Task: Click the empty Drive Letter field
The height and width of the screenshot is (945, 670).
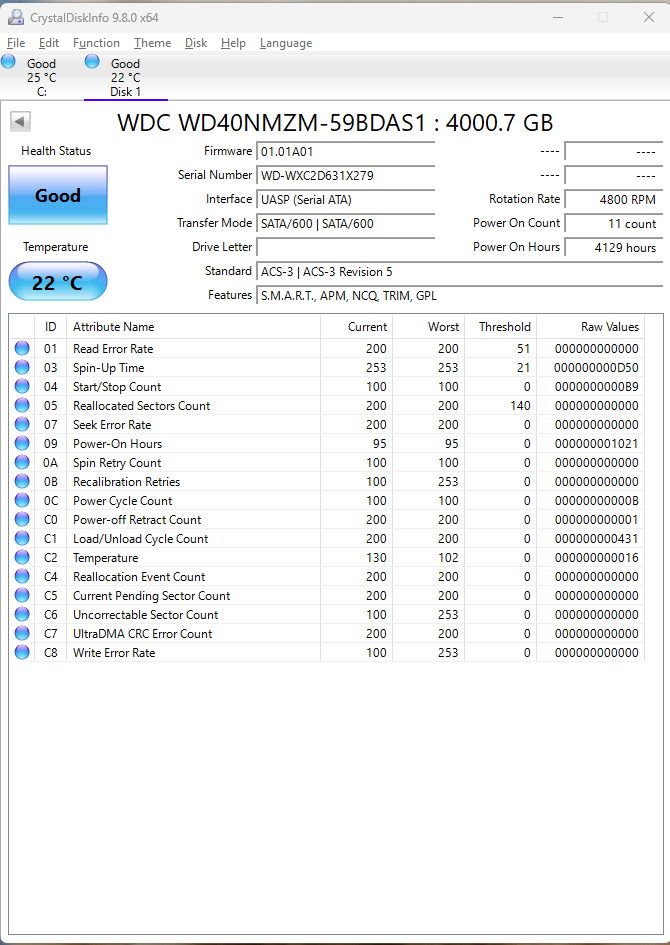Action: pos(345,247)
